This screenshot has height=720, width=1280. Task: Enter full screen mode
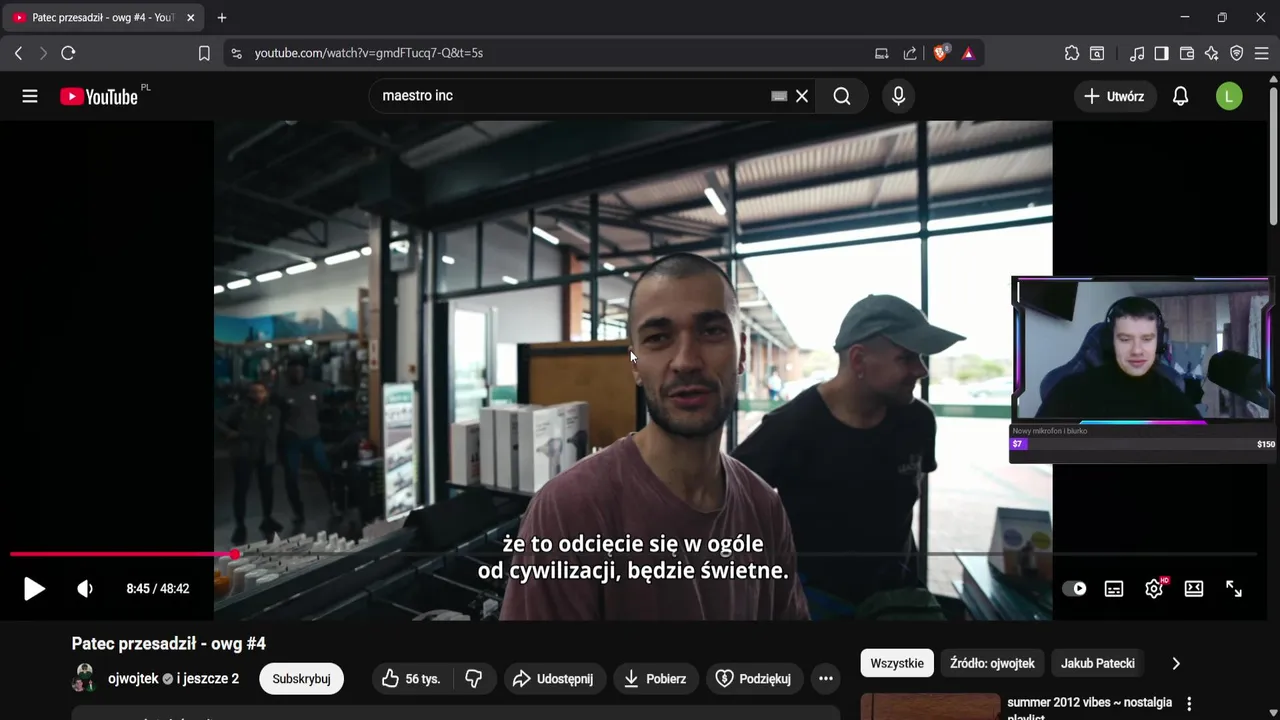coord(1234,589)
